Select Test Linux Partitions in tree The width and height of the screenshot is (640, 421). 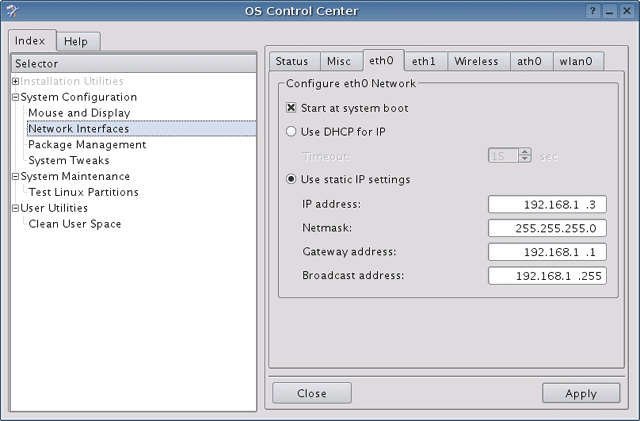83,192
